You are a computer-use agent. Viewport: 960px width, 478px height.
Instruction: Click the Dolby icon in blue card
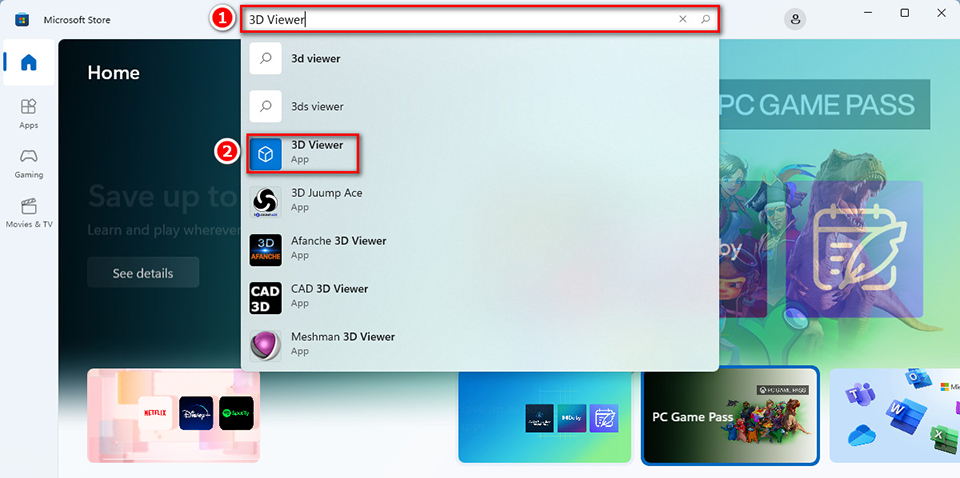(572, 418)
